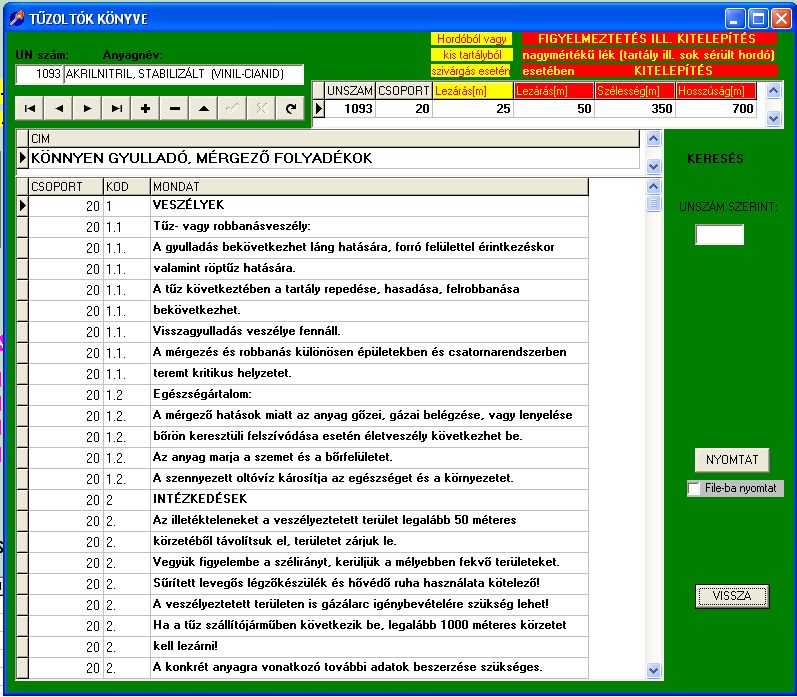Image resolution: width=797 pixels, height=697 pixels.
Task: Click row indicator of VESZÉLYEK row
Action: pyautogui.click(x=22, y=205)
